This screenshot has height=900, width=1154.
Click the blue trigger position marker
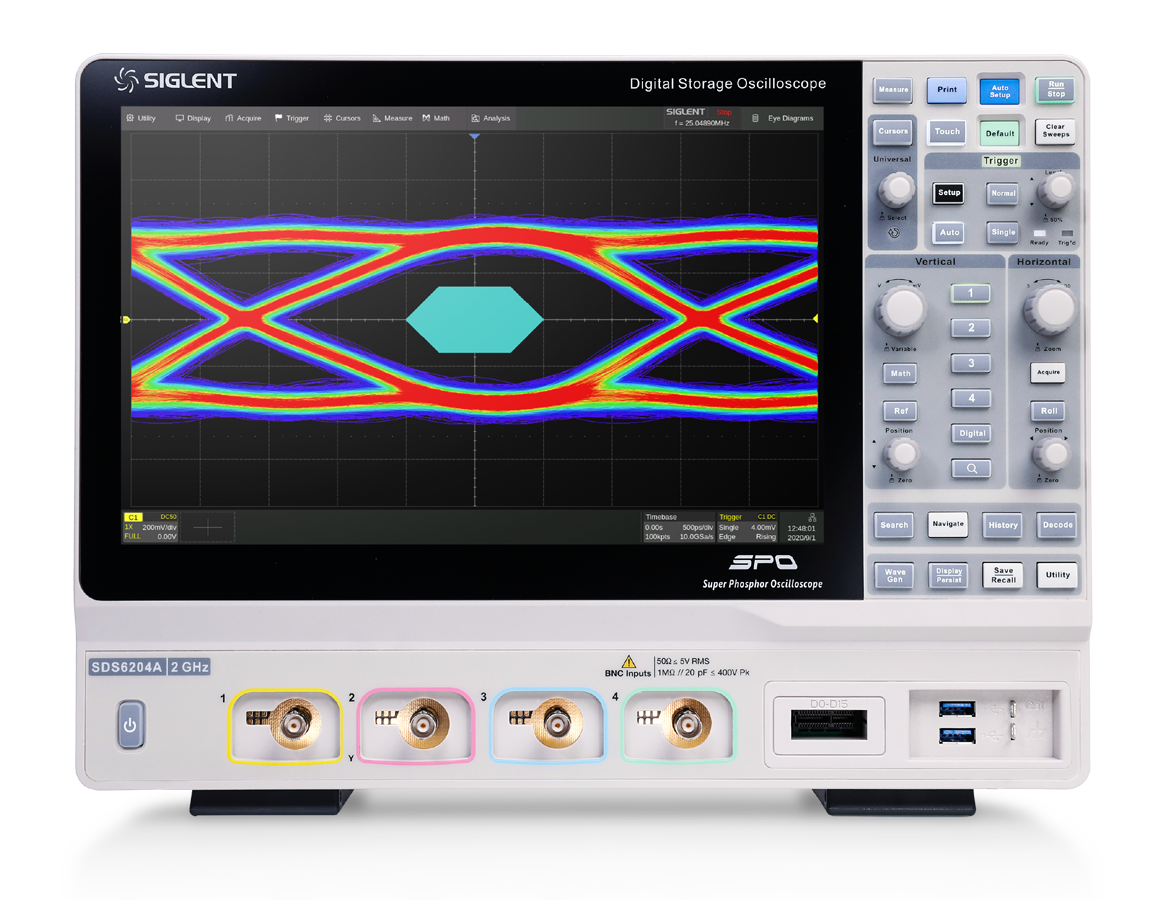(x=475, y=135)
